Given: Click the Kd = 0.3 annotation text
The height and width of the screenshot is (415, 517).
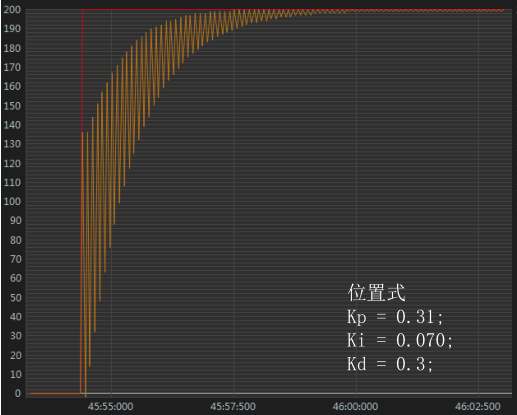Looking at the screenshot, I should click(390, 364).
